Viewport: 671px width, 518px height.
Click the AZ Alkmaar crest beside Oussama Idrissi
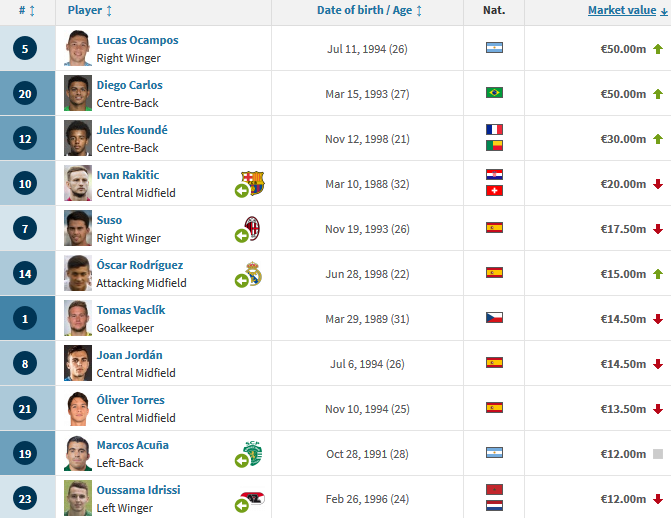click(252, 498)
